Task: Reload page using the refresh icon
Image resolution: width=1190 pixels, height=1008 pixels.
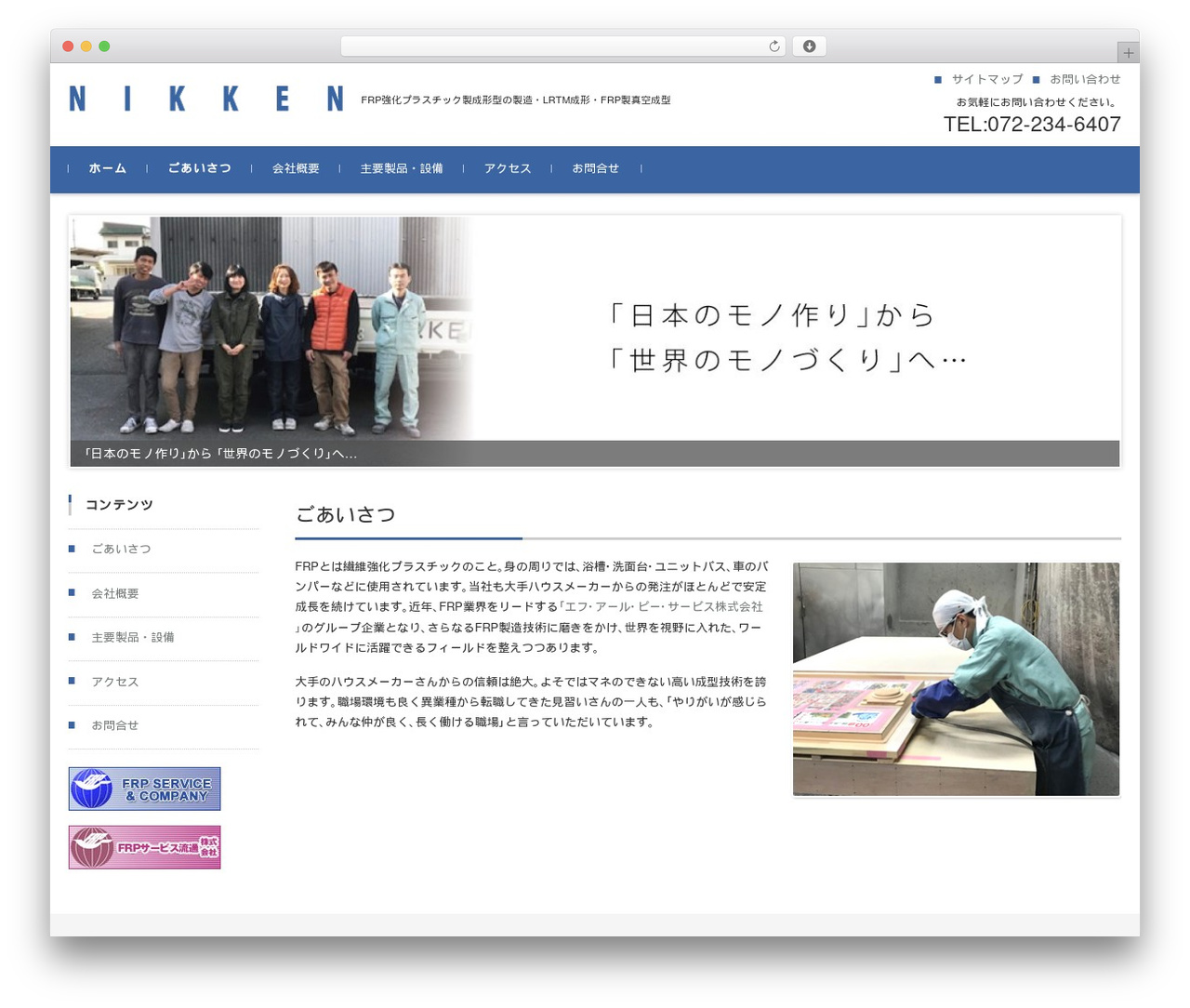Action: 773,46
